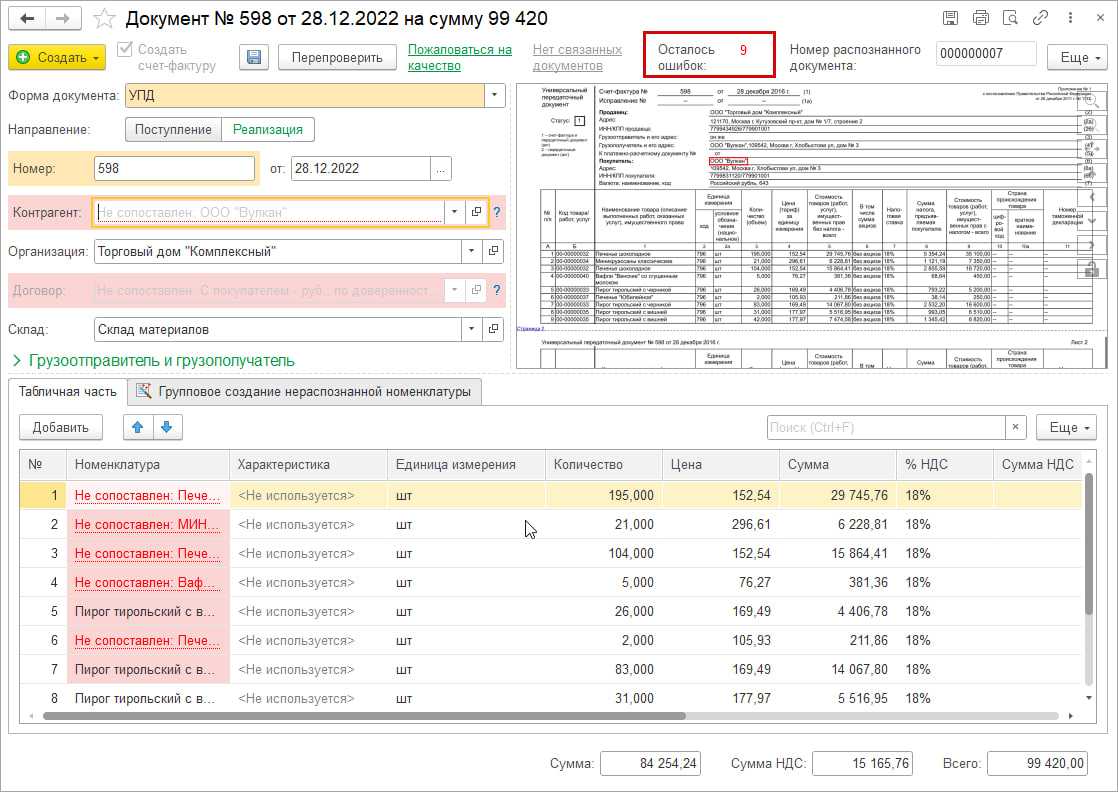
Task: Add document to favorites with star icon
Action: (x=106, y=19)
